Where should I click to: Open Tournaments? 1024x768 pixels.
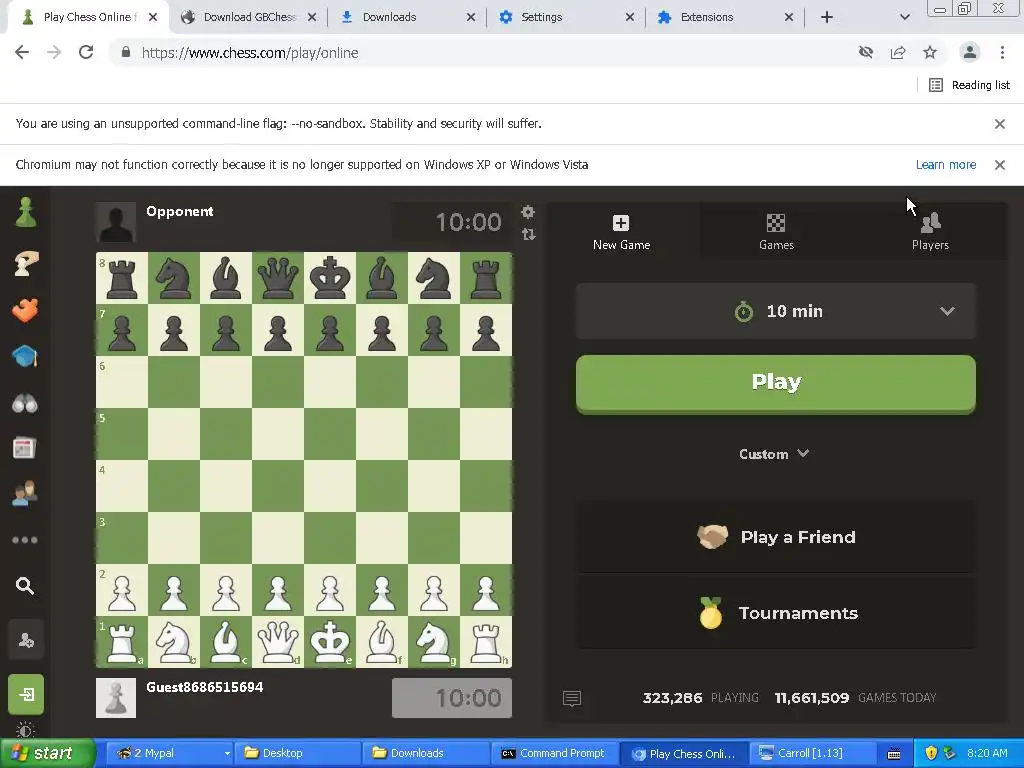pos(776,613)
